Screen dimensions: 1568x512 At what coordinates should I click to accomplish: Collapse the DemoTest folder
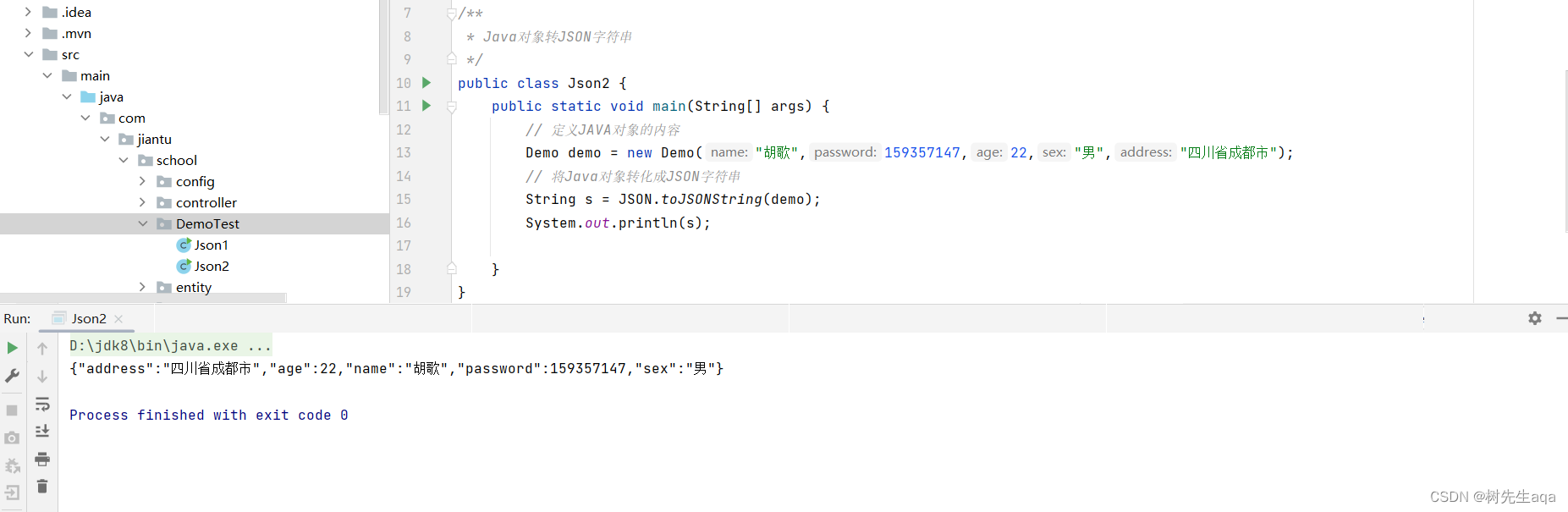click(x=142, y=223)
